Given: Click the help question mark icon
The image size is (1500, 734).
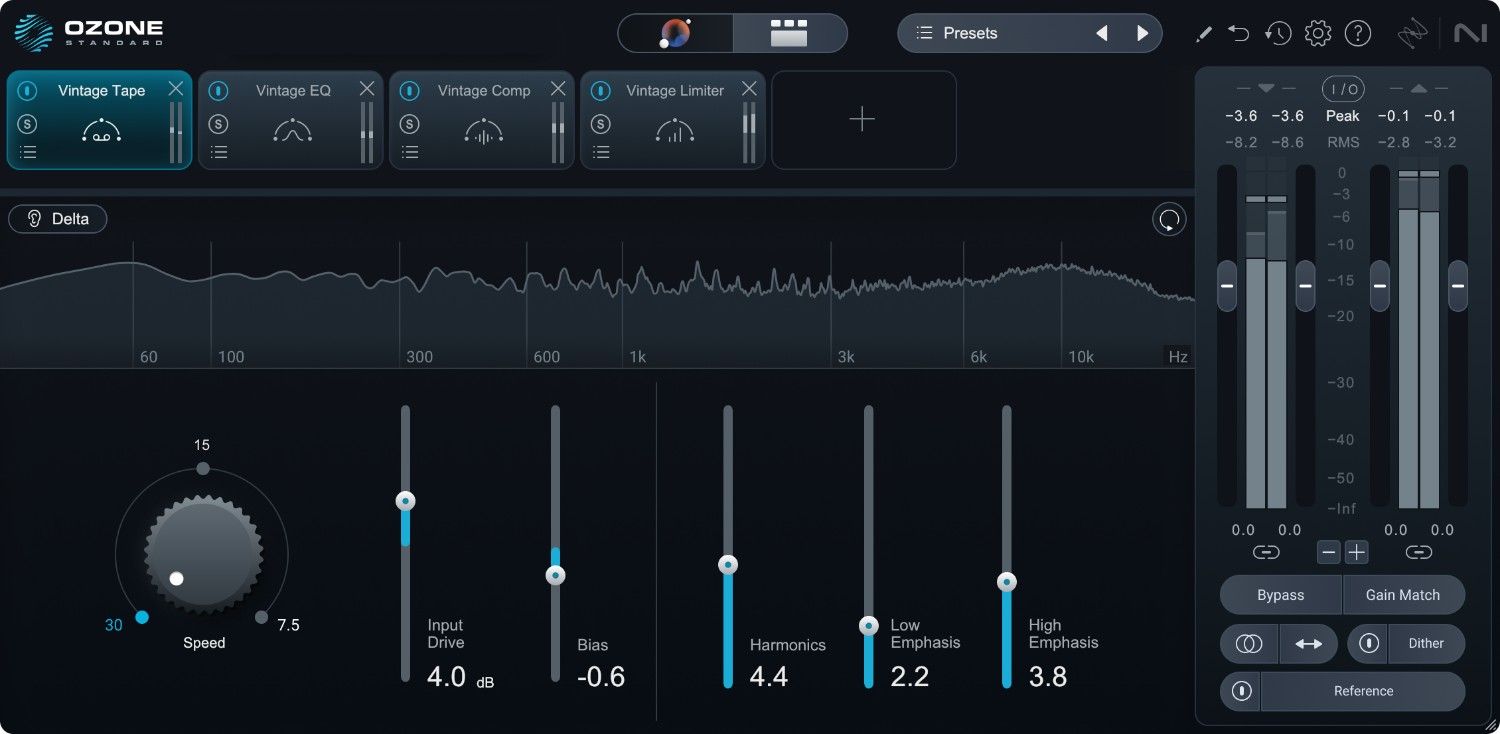Looking at the screenshot, I should (1357, 33).
